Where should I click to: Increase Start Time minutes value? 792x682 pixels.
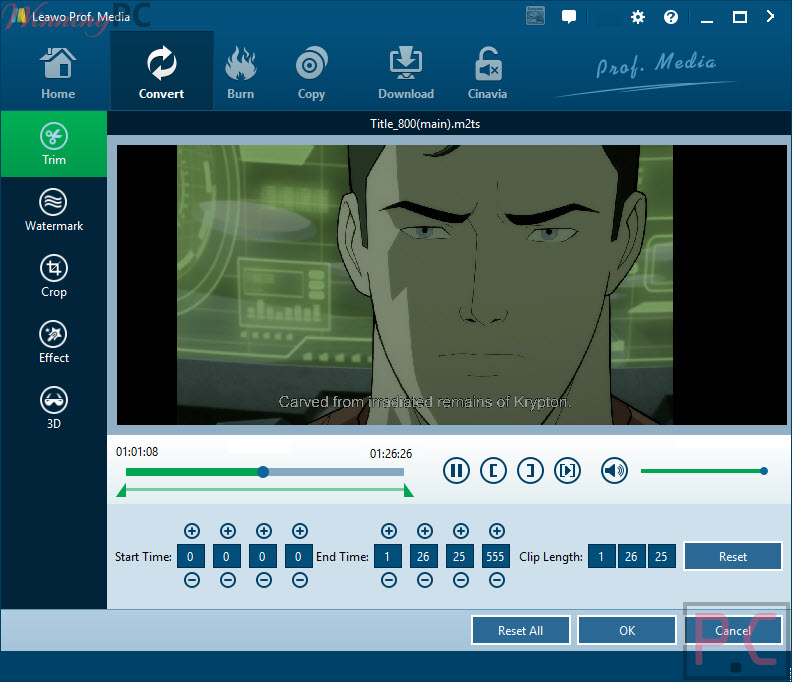228,531
